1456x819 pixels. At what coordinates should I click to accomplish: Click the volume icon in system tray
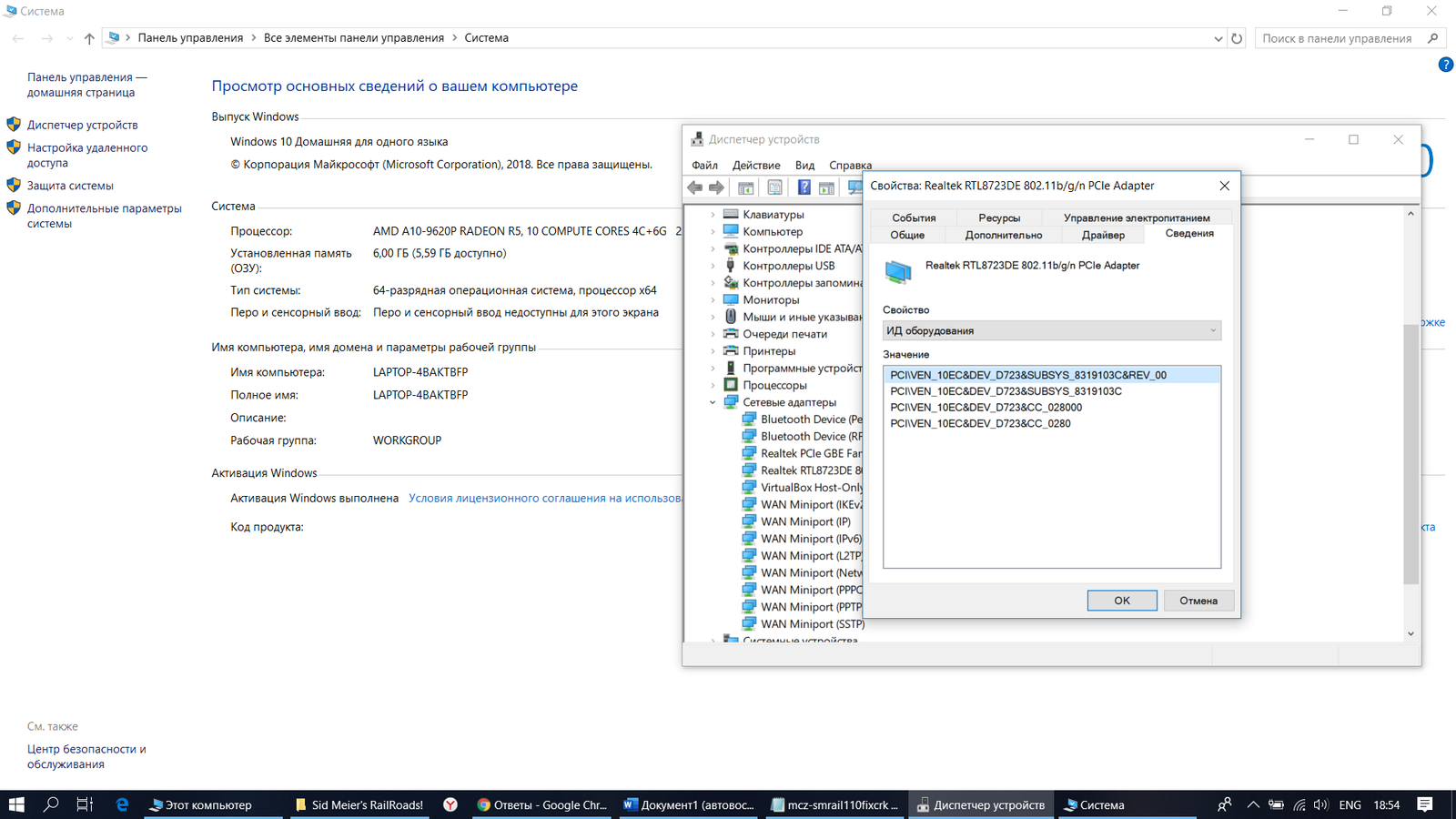click(x=1320, y=804)
